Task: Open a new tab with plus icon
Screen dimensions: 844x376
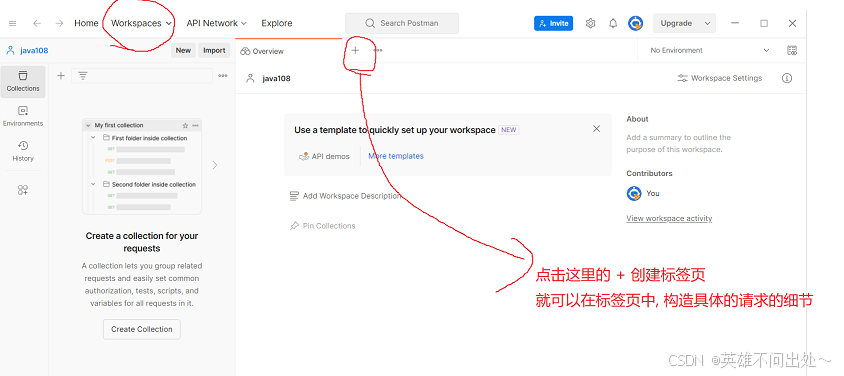Action: (x=355, y=51)
